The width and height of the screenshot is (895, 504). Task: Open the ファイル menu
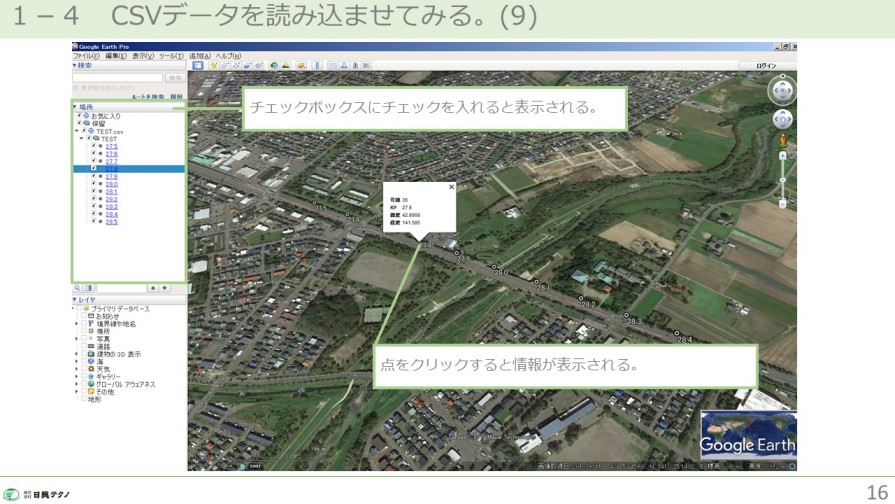tap(86, 56)
